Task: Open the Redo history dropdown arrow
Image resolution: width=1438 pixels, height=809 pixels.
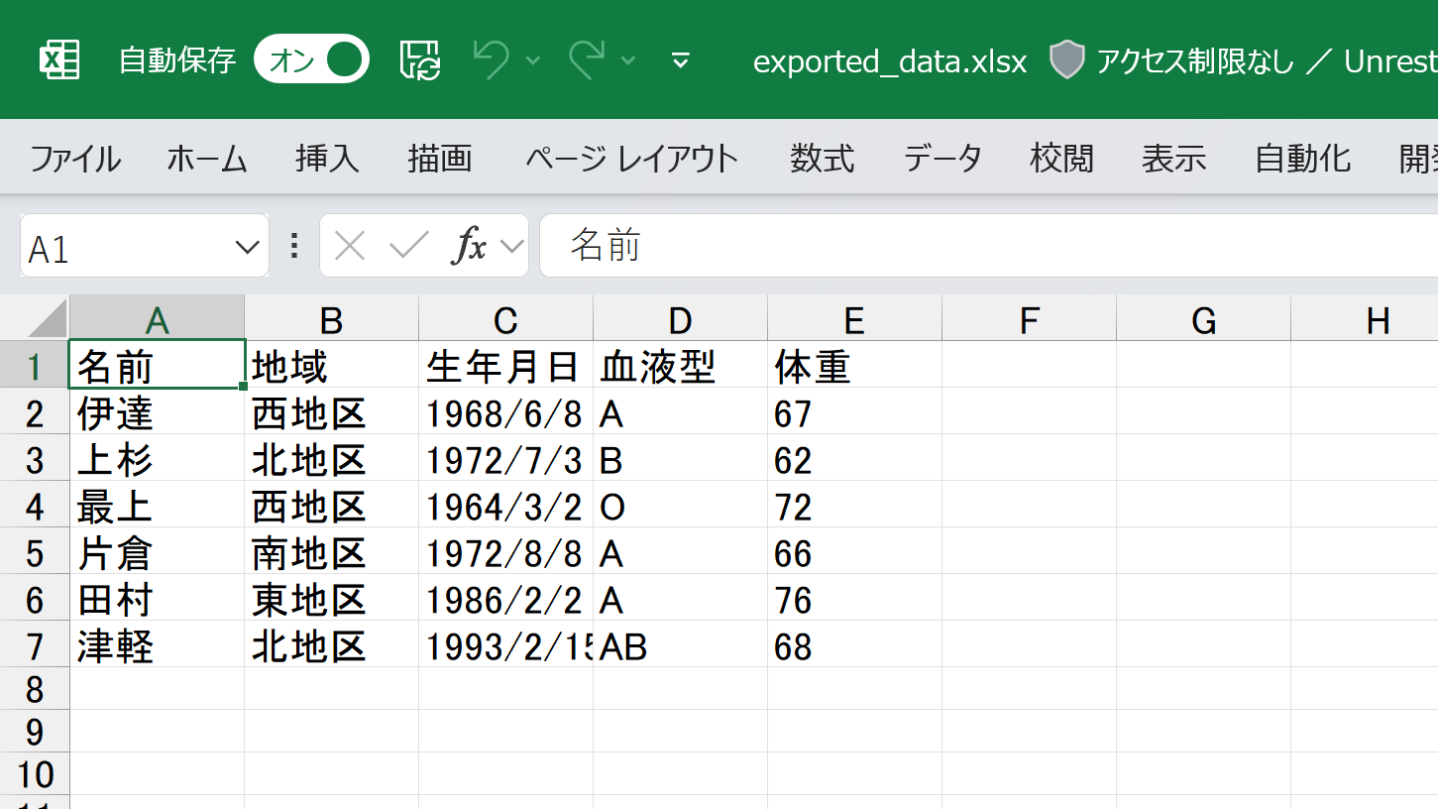Action: coord(628,61)
